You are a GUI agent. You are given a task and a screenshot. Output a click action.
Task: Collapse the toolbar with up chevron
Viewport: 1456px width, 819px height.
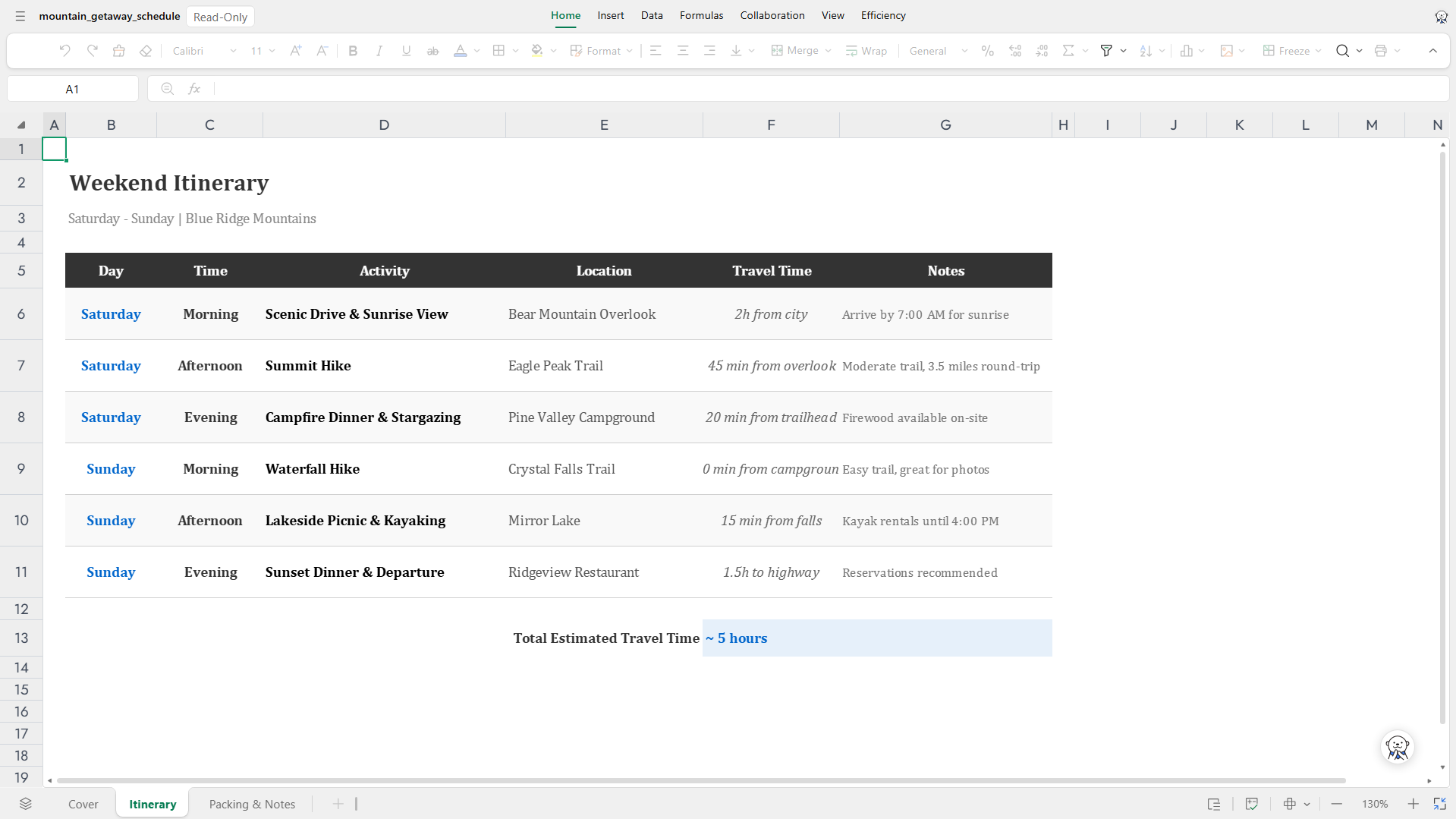click(x=1433, y=51)
